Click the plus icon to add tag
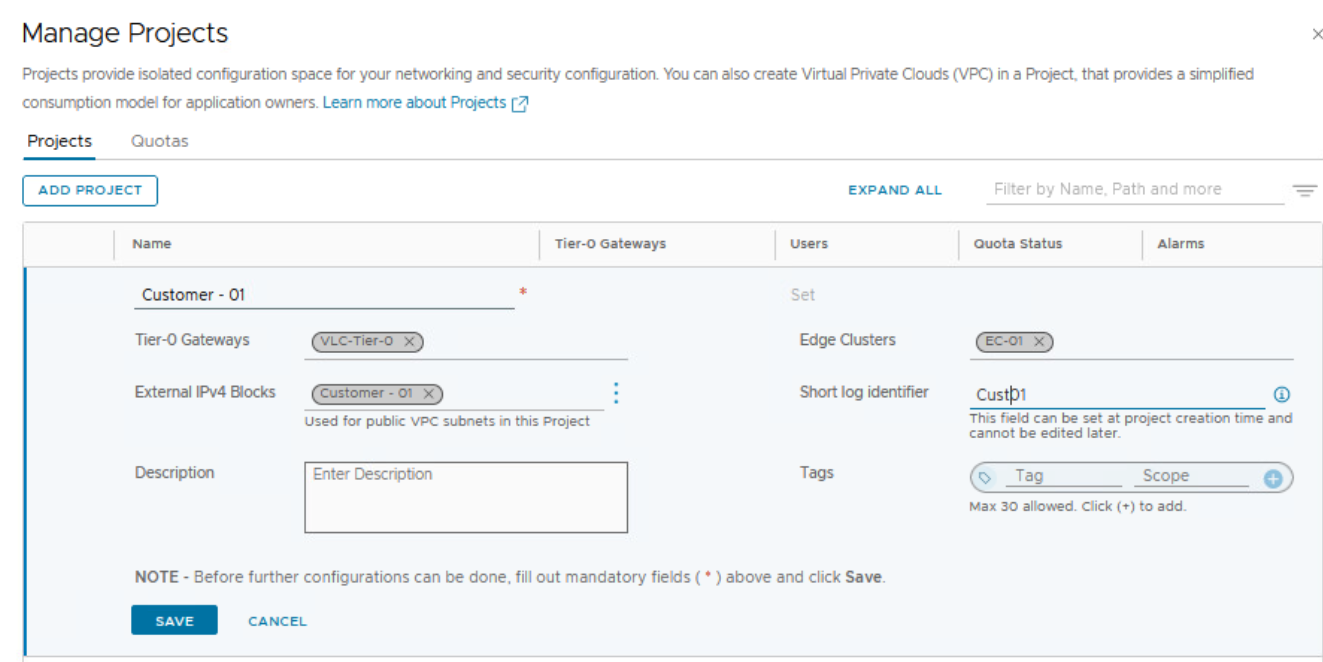 [x=1272, y=479]
